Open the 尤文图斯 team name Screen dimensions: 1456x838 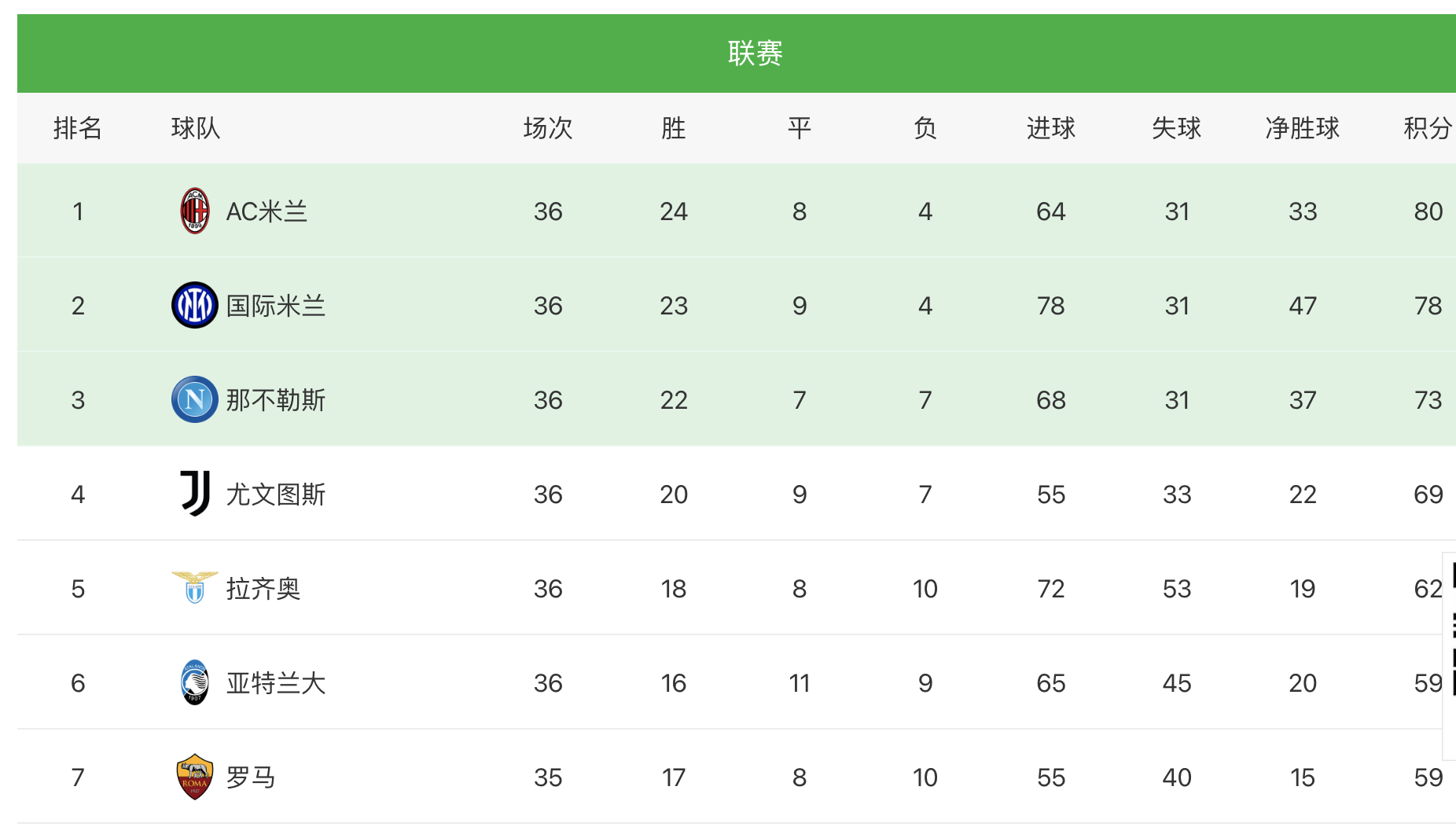[x=275, y=494]
